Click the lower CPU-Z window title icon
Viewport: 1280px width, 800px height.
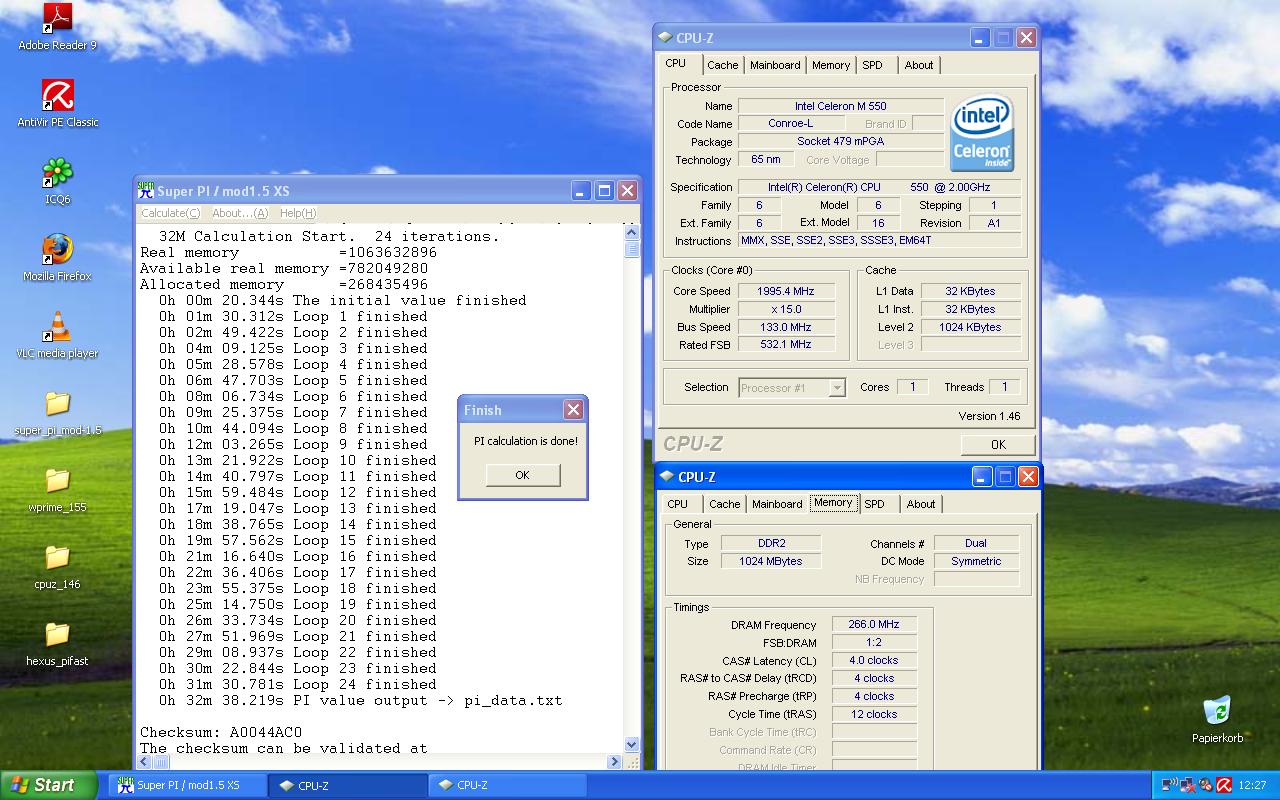tap(668, 477)
